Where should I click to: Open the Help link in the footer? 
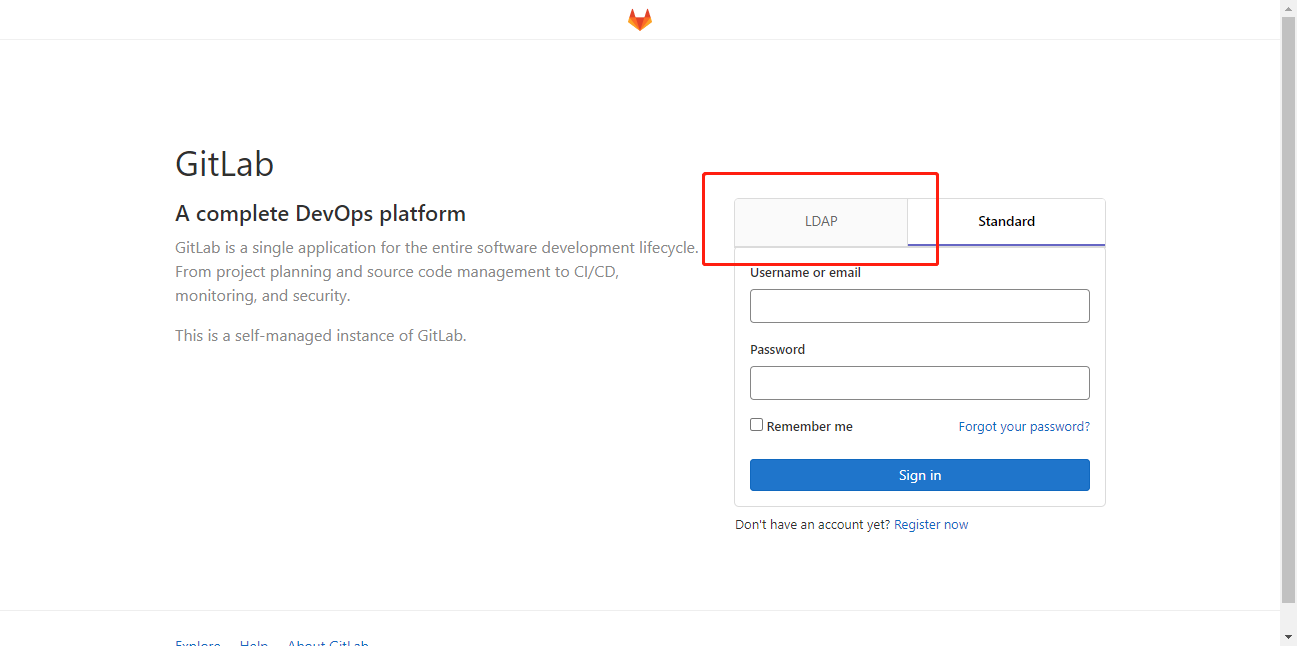(254, 643)
